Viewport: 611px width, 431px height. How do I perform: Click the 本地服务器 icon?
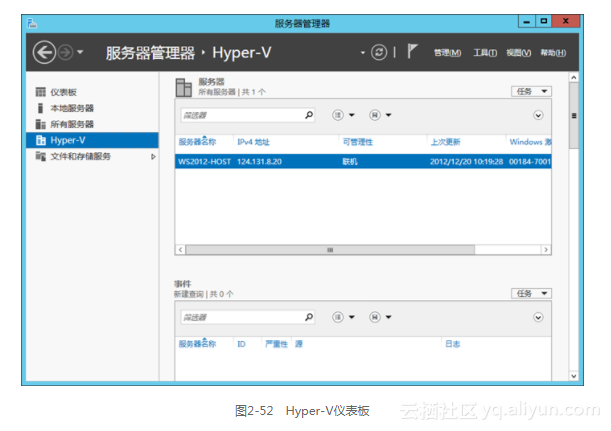click(x=40, y=108)
